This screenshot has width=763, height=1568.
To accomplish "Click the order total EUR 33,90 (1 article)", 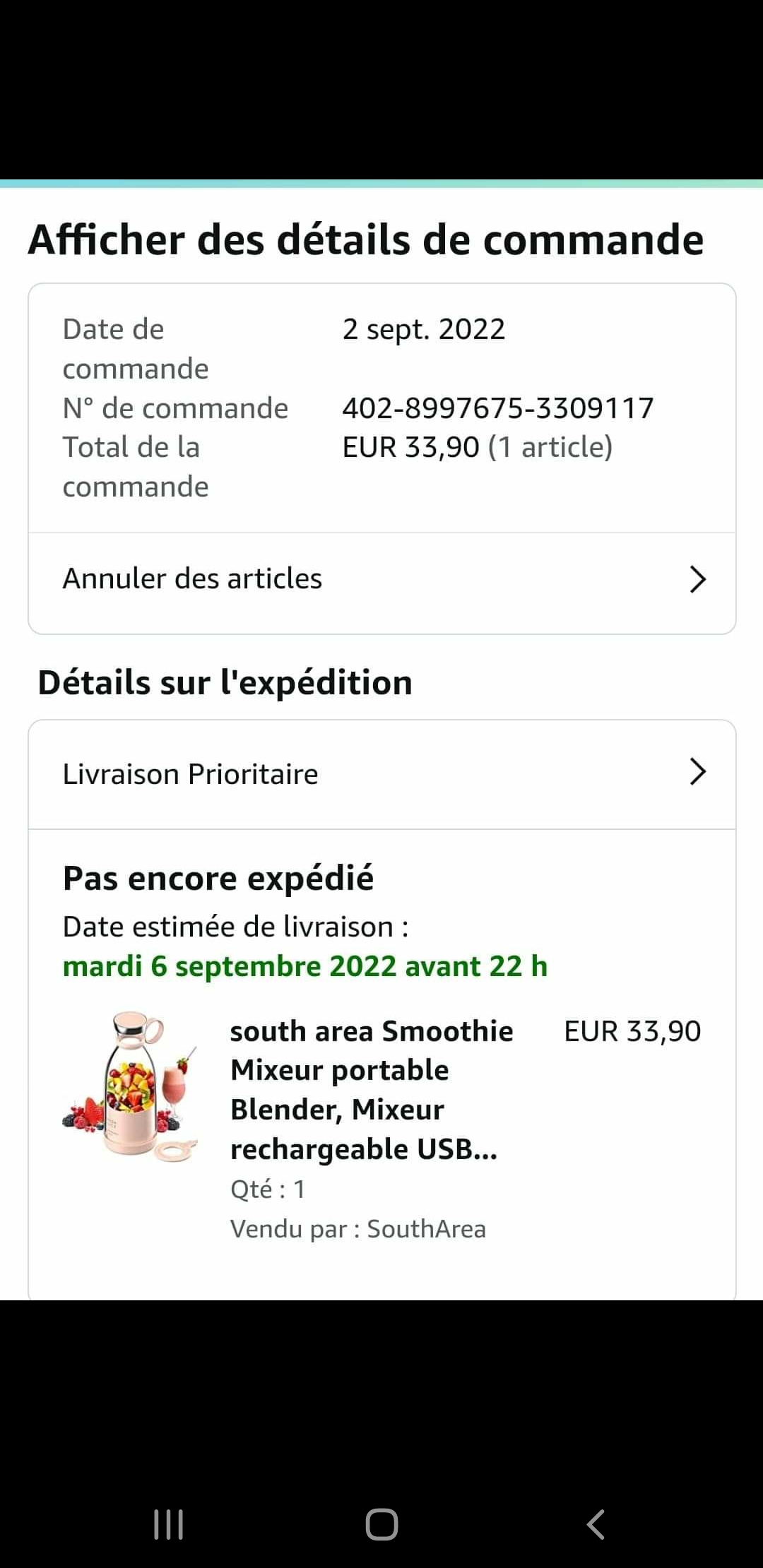I will click(x=478, y=447).
